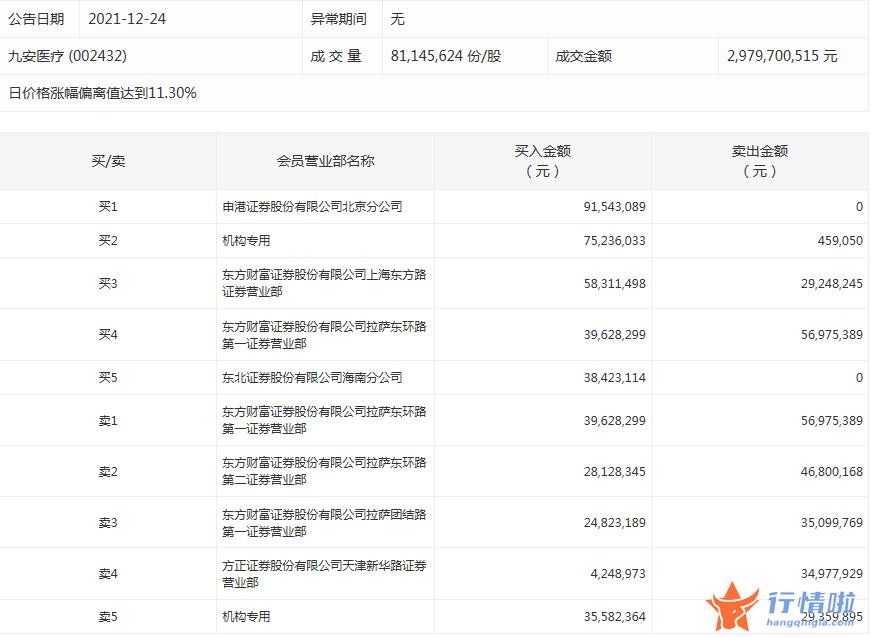Click the volume value 81,145,624 份/股

pos(445,56)
